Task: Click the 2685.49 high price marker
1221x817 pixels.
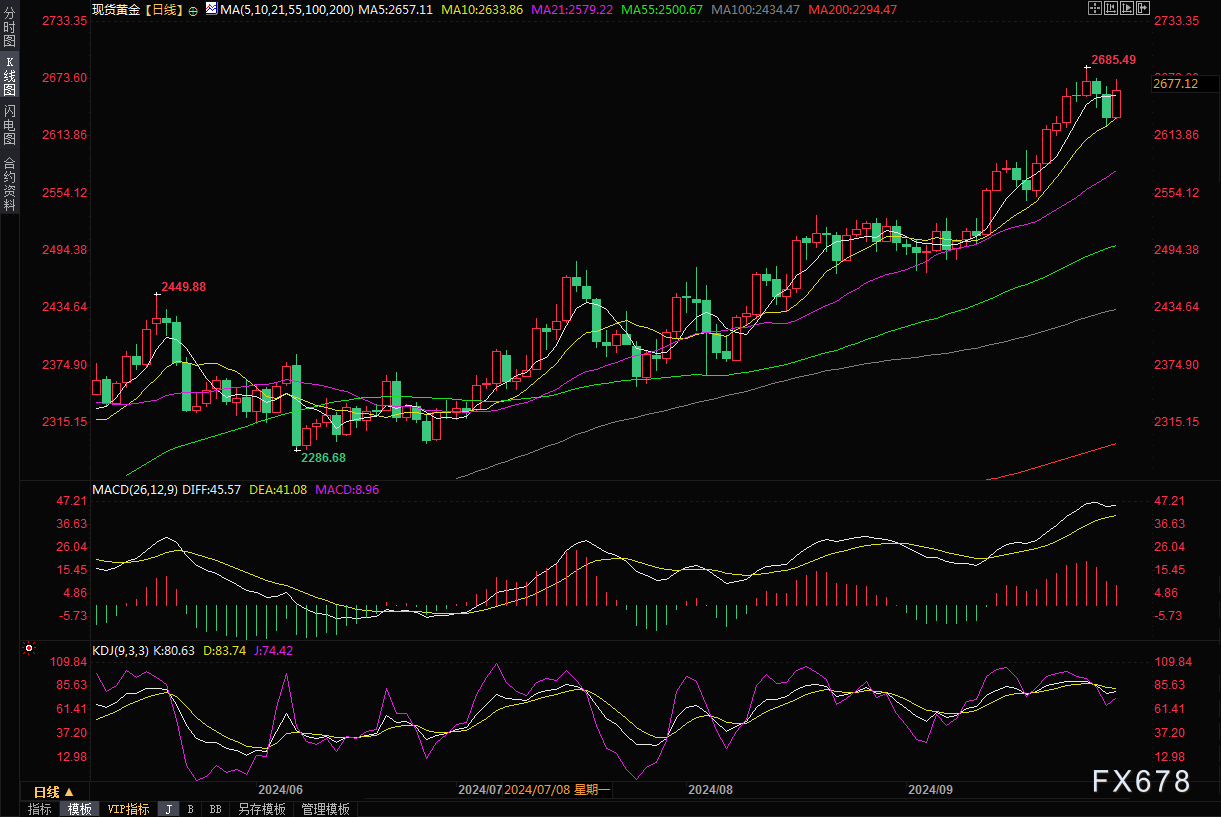Action: tap(1115, 59)
